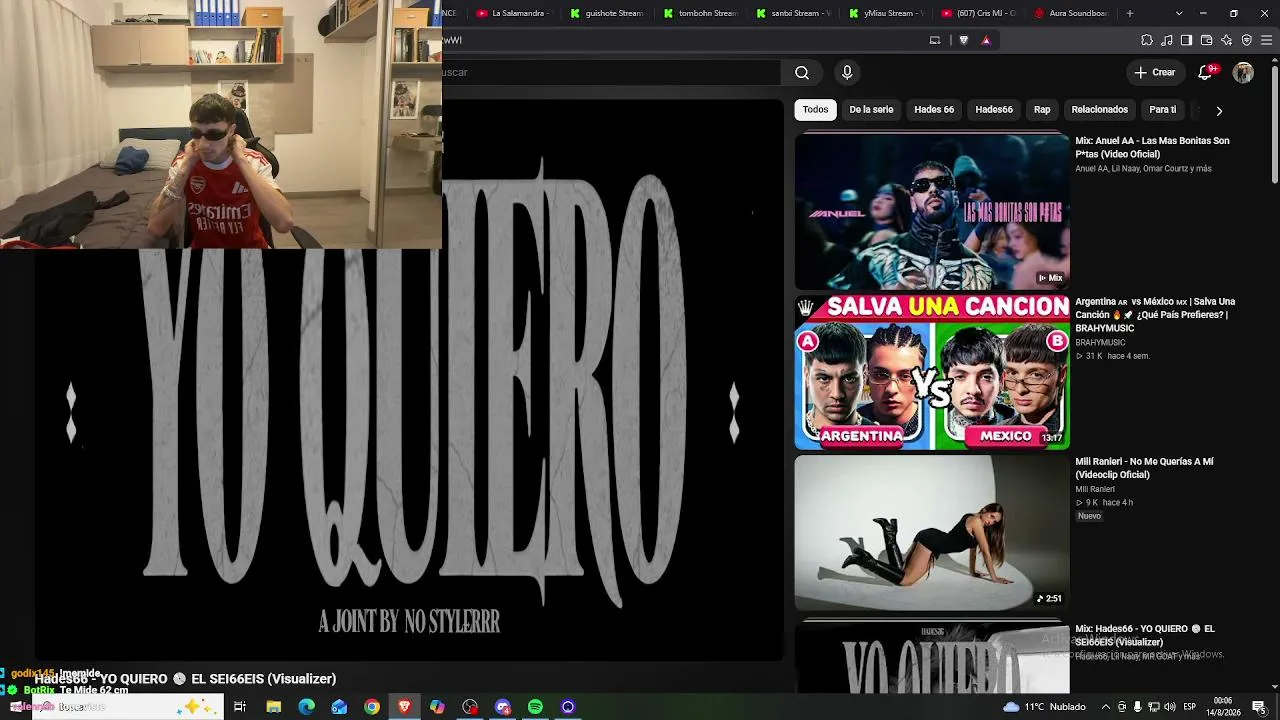Open Outlook mail app from the taskbar
This screenshot has height=720, width=1280.
point(339,707)
